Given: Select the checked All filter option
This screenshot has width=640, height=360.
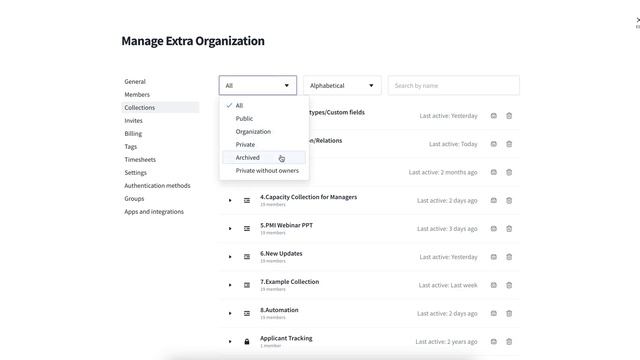Looking at the screenshot, I should tap(264, 105).
